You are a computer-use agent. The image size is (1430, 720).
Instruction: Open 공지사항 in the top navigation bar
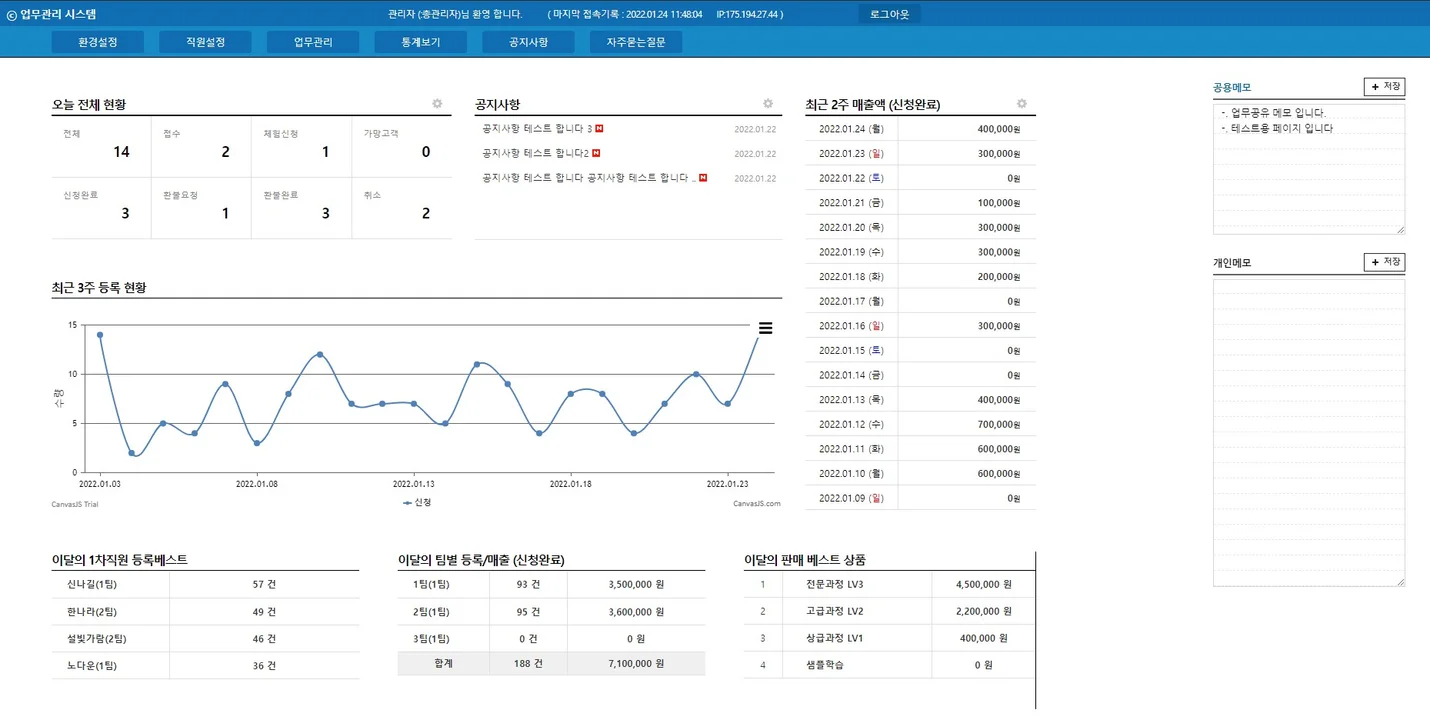click(x=529, y=42)
